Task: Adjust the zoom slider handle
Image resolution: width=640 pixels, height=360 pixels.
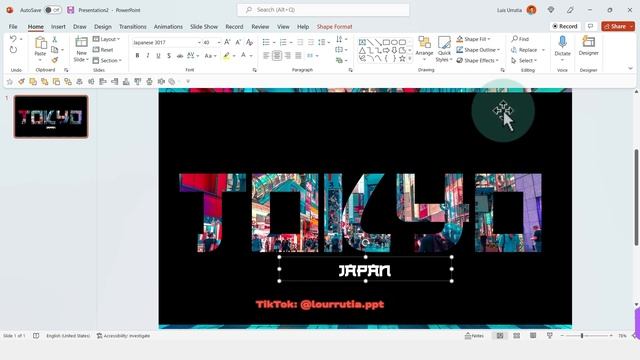Action: [x=582, y=336]
